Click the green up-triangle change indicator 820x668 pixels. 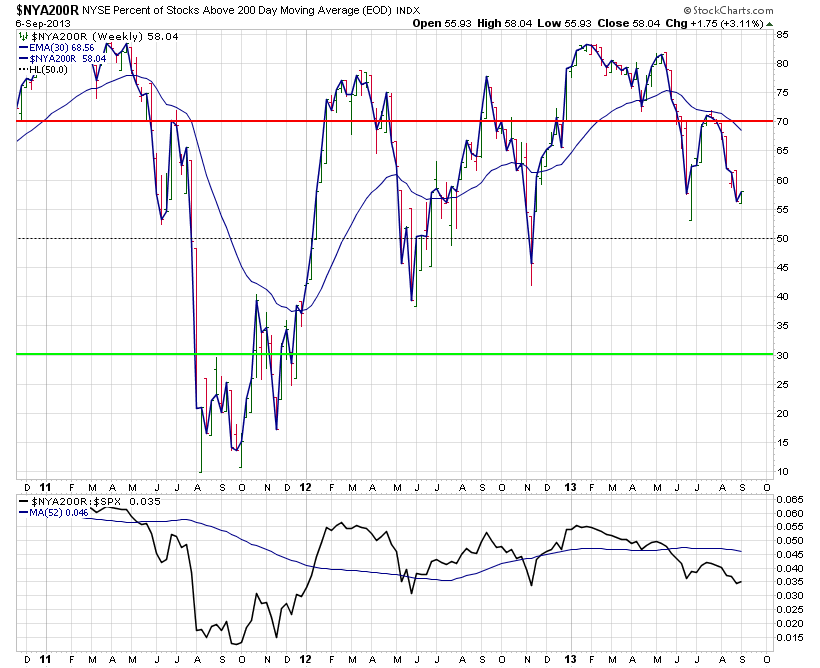(x=769, y=24)
